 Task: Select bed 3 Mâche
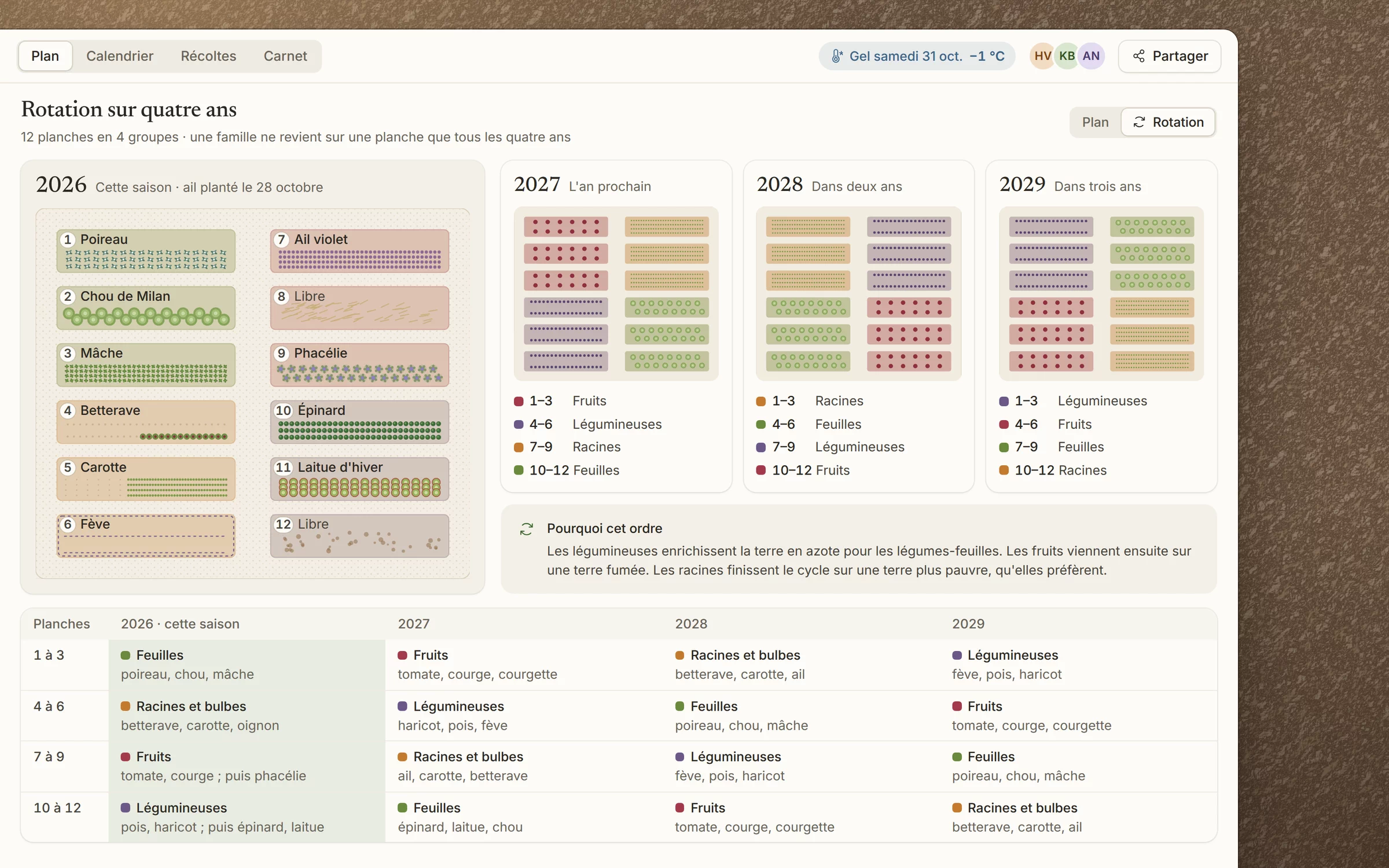(x=146, y=365)
